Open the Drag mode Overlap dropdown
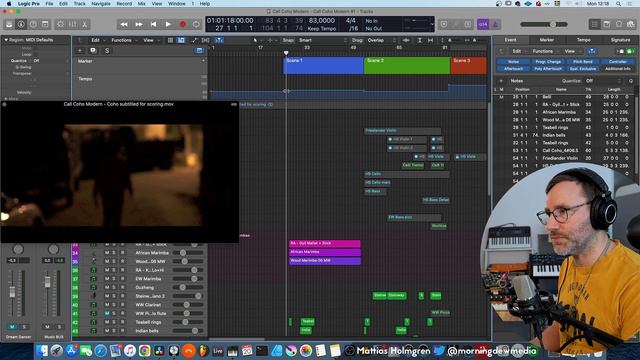This screenshot has width=640, height=360. [381, 40]
